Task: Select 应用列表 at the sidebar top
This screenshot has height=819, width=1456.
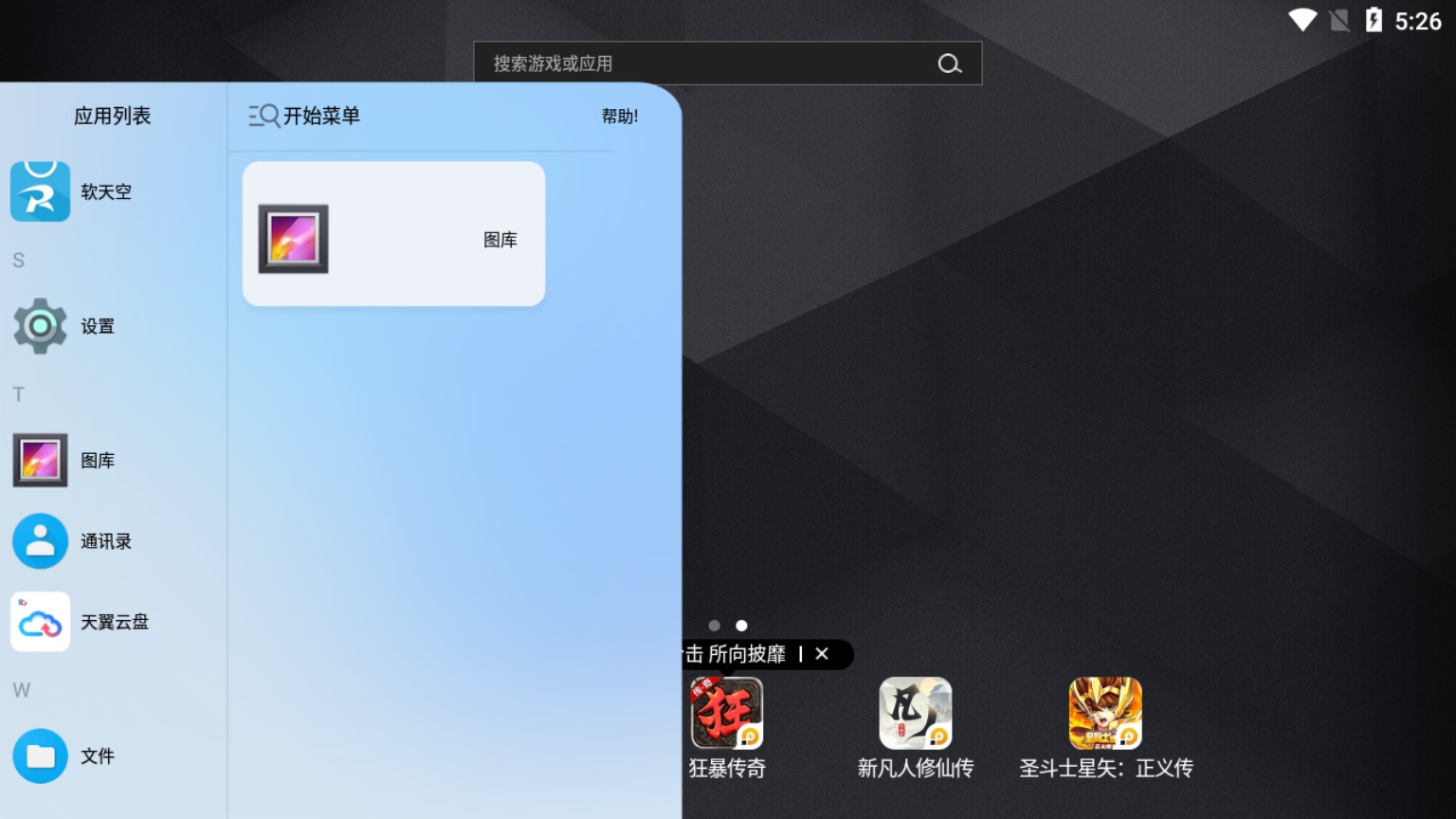Action: click(x=112, y=116)
